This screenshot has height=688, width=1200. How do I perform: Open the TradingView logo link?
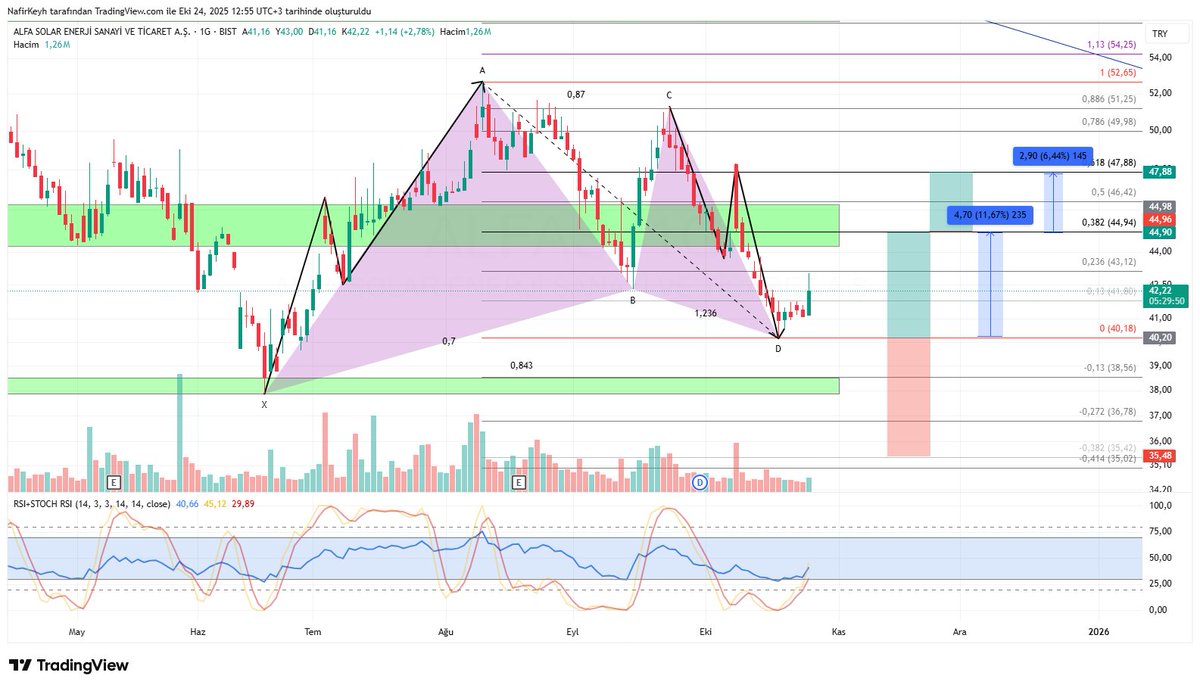[x=68, y=666]
